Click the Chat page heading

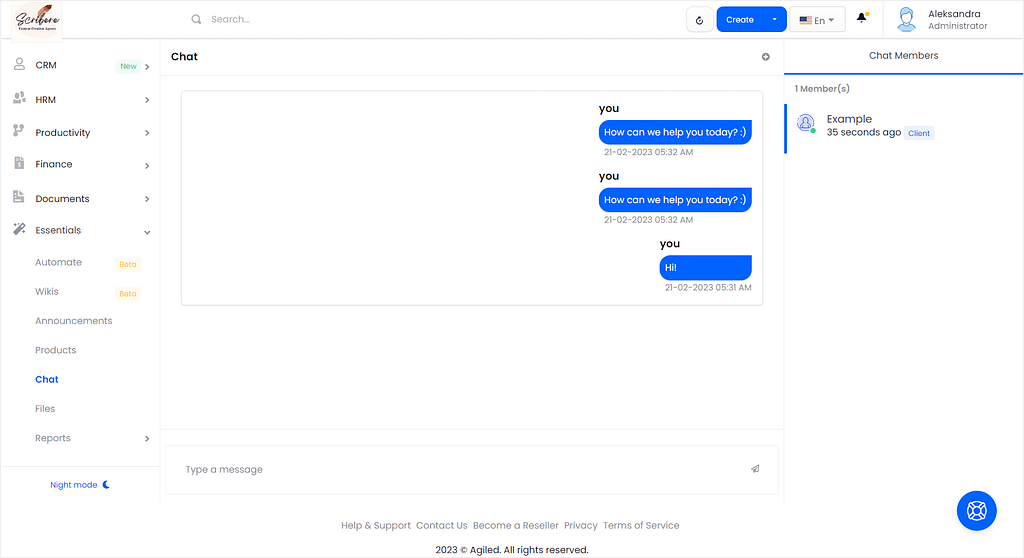(x=184, y=57)
